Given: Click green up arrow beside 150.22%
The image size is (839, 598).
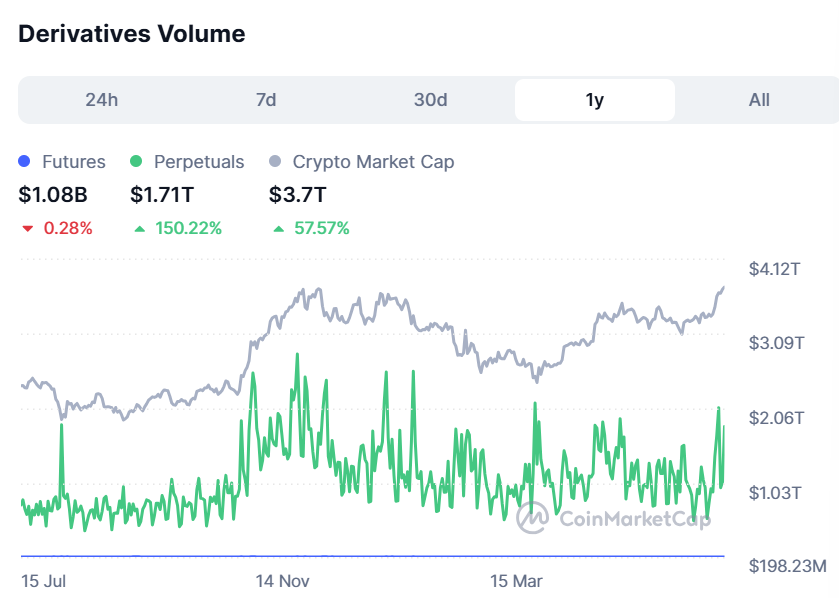Looking at the screenshot, I should point(139,229).
